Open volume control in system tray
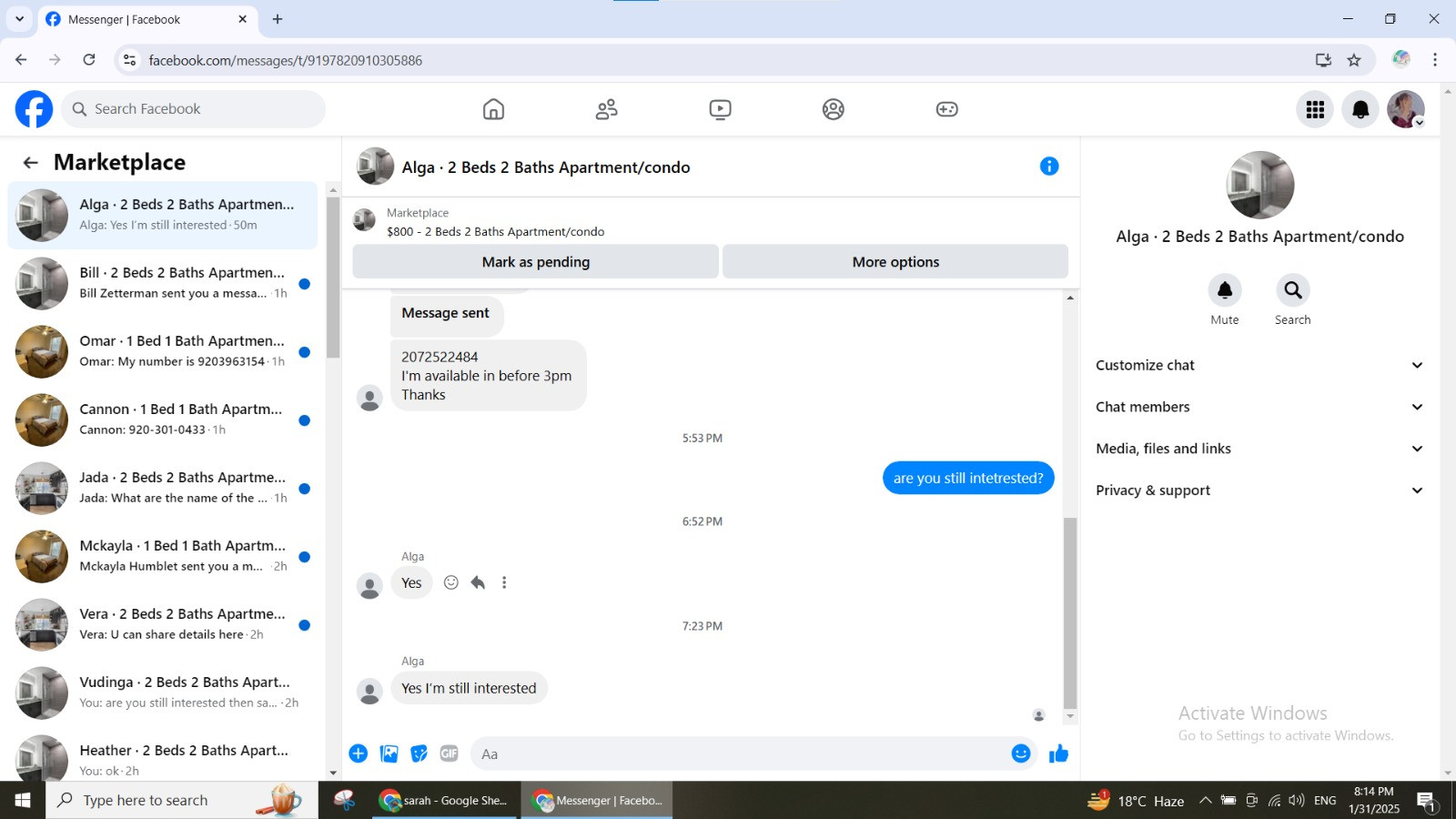Screen dimensions: 1456x819 [x=1297, y=801]
